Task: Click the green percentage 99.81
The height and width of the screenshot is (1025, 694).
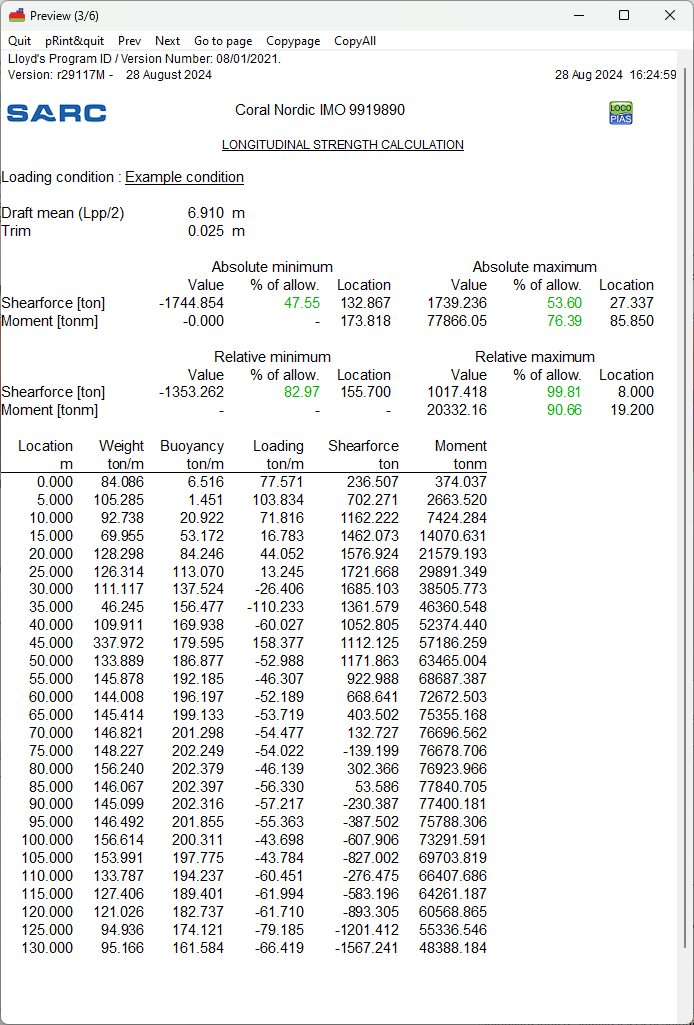Action: [564, 392]
